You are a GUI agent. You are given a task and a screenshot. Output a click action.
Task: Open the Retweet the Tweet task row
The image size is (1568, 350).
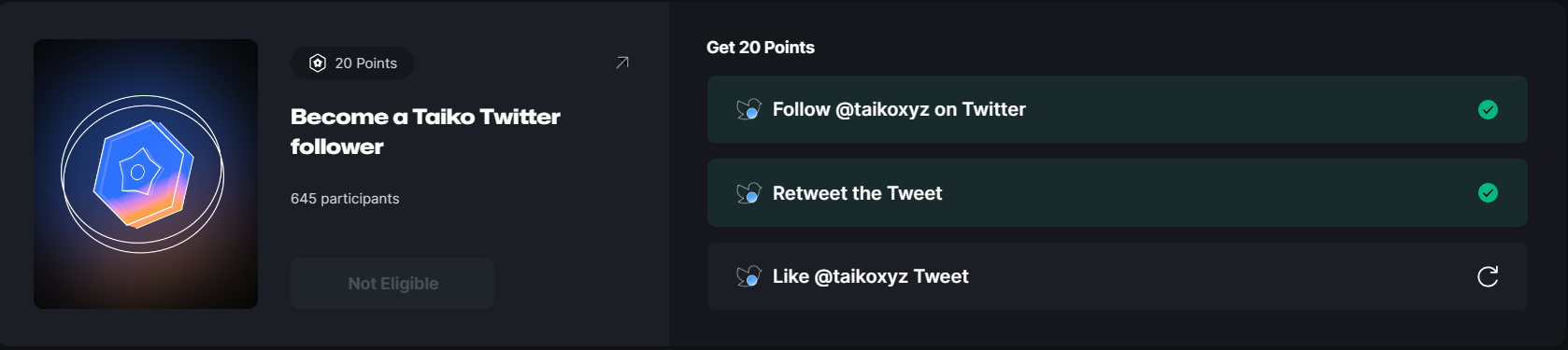1118,193
